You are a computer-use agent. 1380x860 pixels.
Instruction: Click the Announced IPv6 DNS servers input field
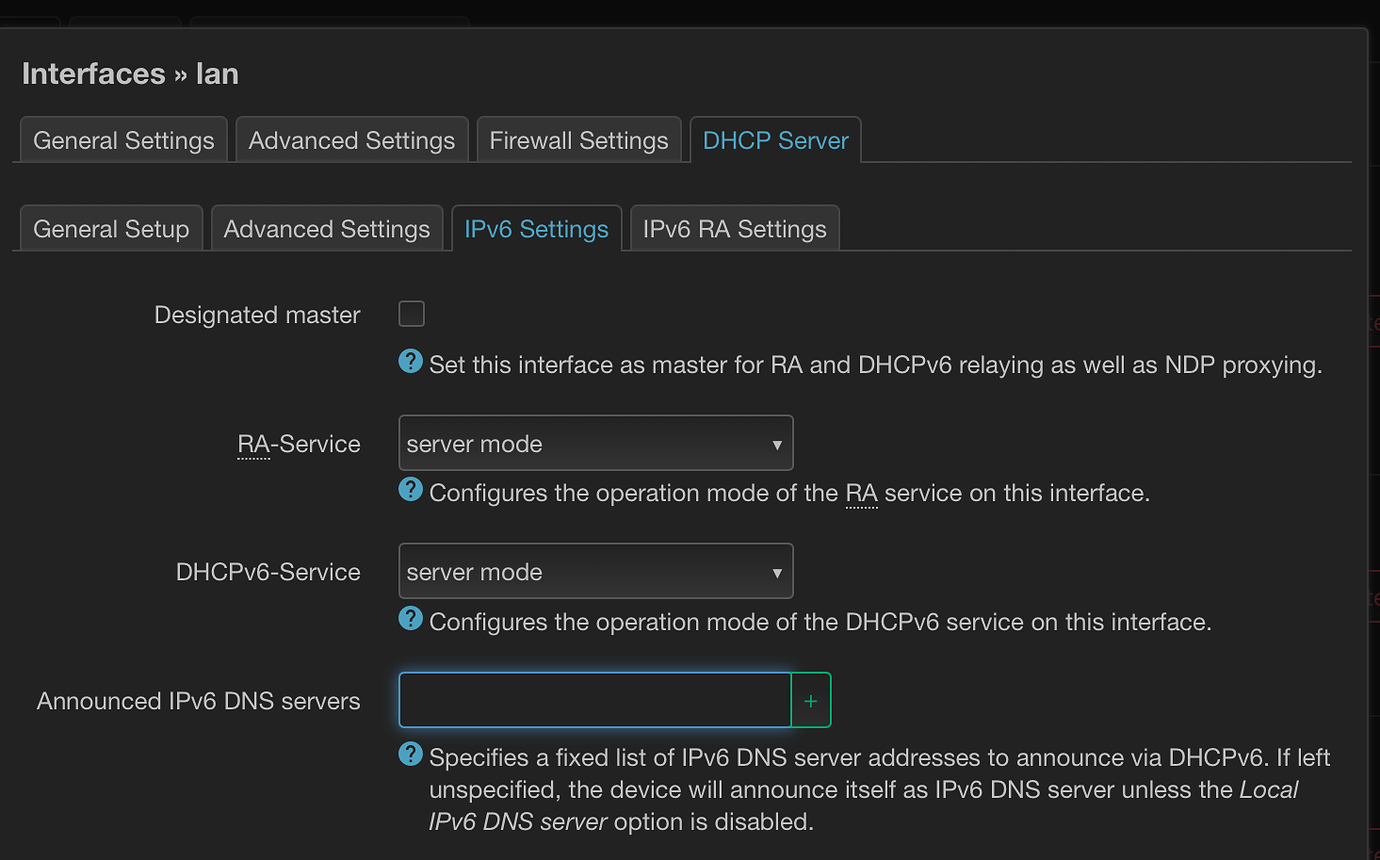594,700
